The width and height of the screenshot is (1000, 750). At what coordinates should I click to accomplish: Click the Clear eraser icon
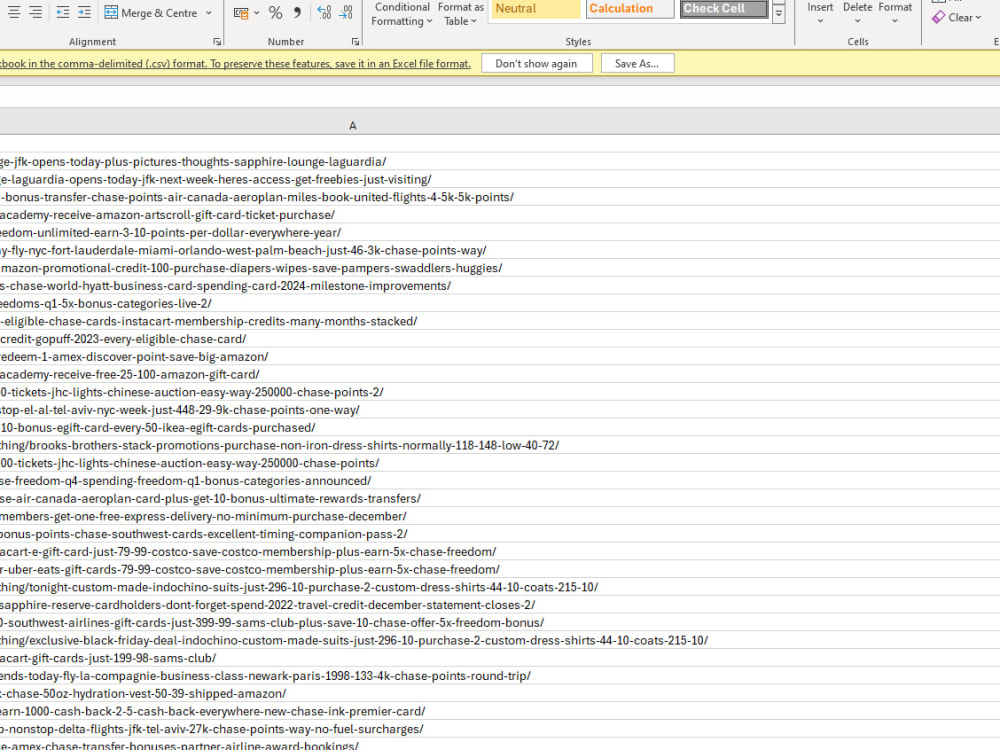[x=938, y=17]
